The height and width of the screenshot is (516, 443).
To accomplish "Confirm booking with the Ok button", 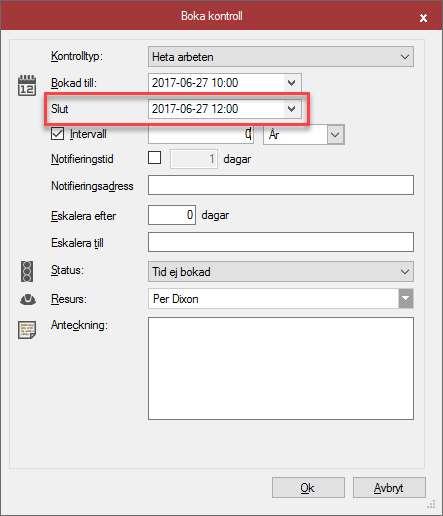I will coord(308,488).
